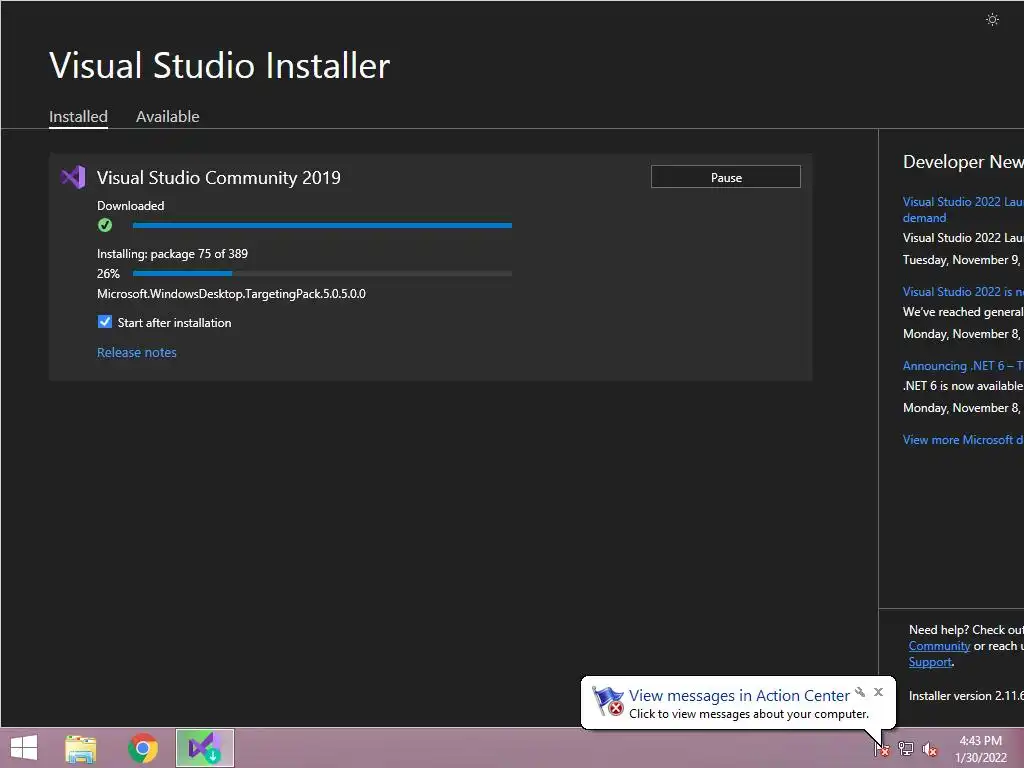
Task: Click 'Click to view messages about your computer' text
Action: (x=748, y=714)
